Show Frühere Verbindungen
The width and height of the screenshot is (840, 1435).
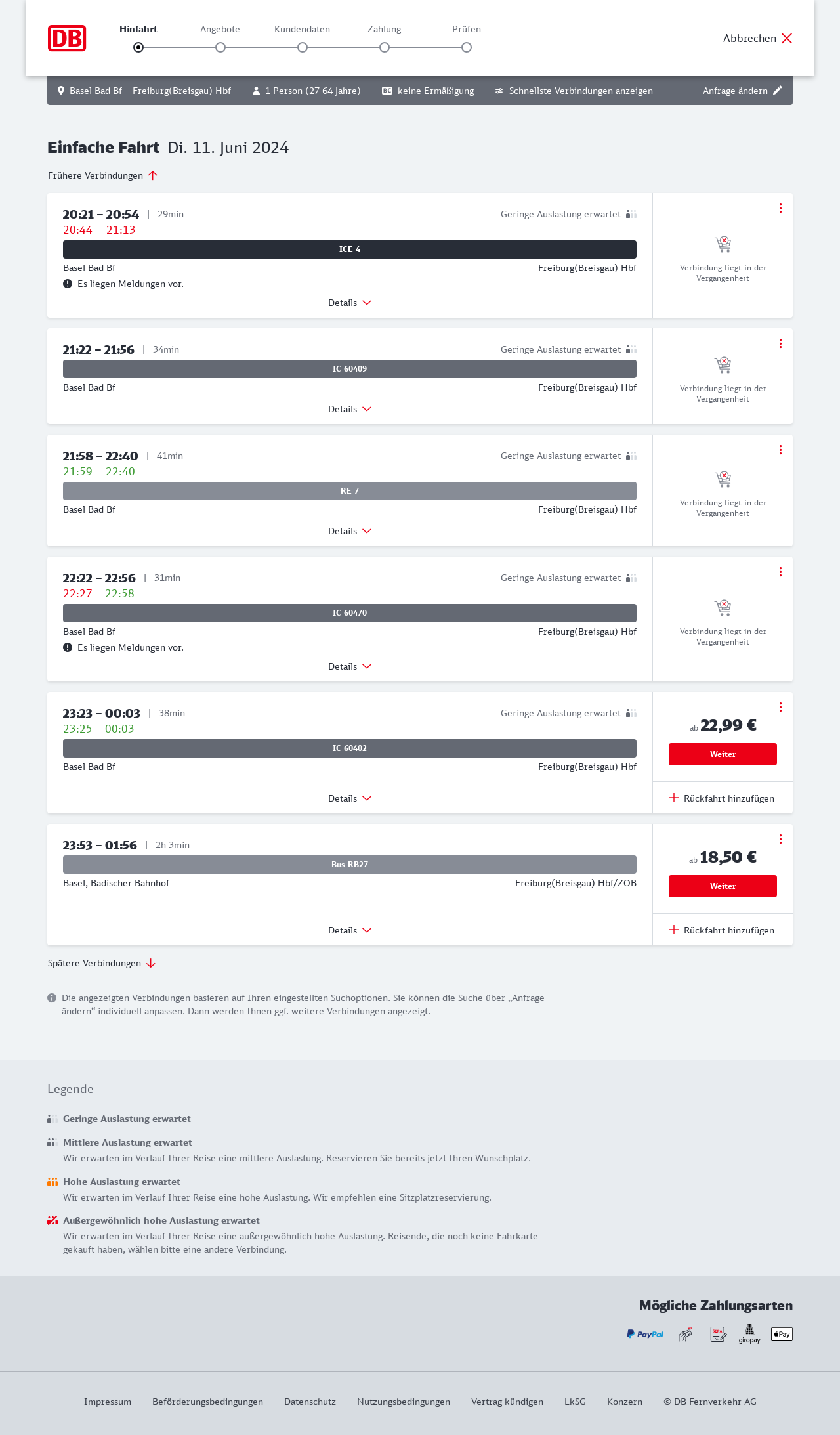pyautogui.click(x=103, y=175)
